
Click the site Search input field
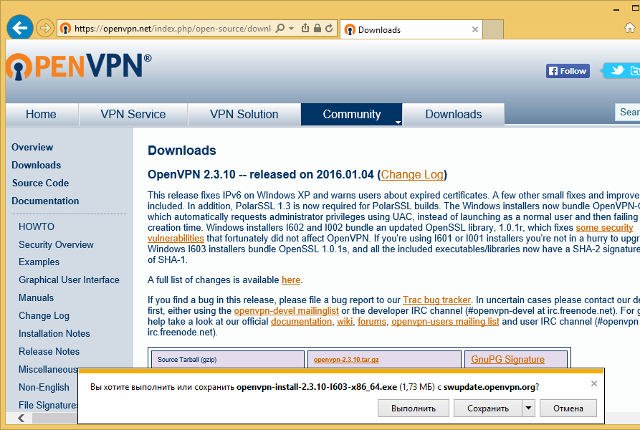627,112
